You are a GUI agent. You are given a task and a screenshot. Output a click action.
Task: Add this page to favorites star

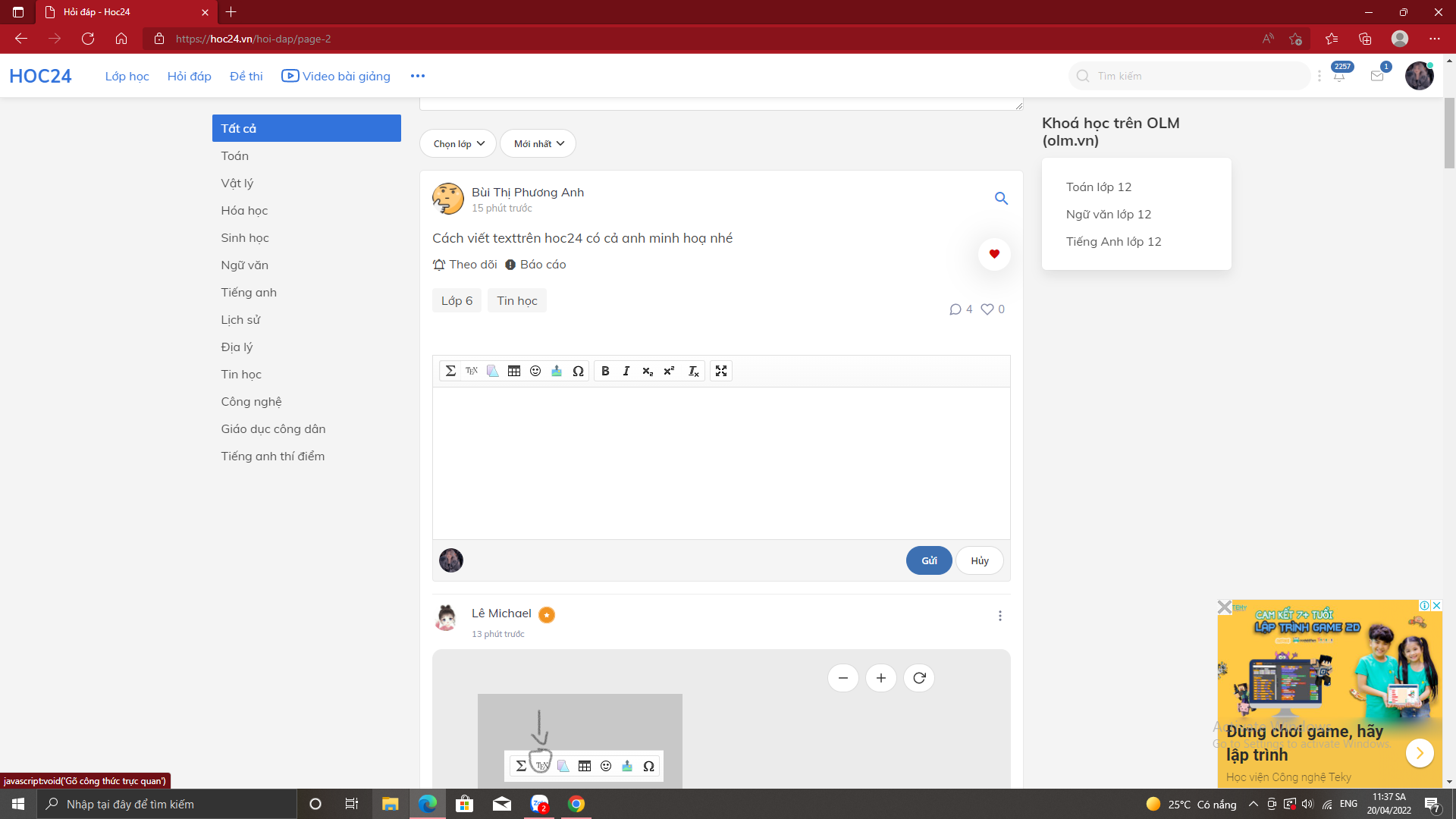1295,39
